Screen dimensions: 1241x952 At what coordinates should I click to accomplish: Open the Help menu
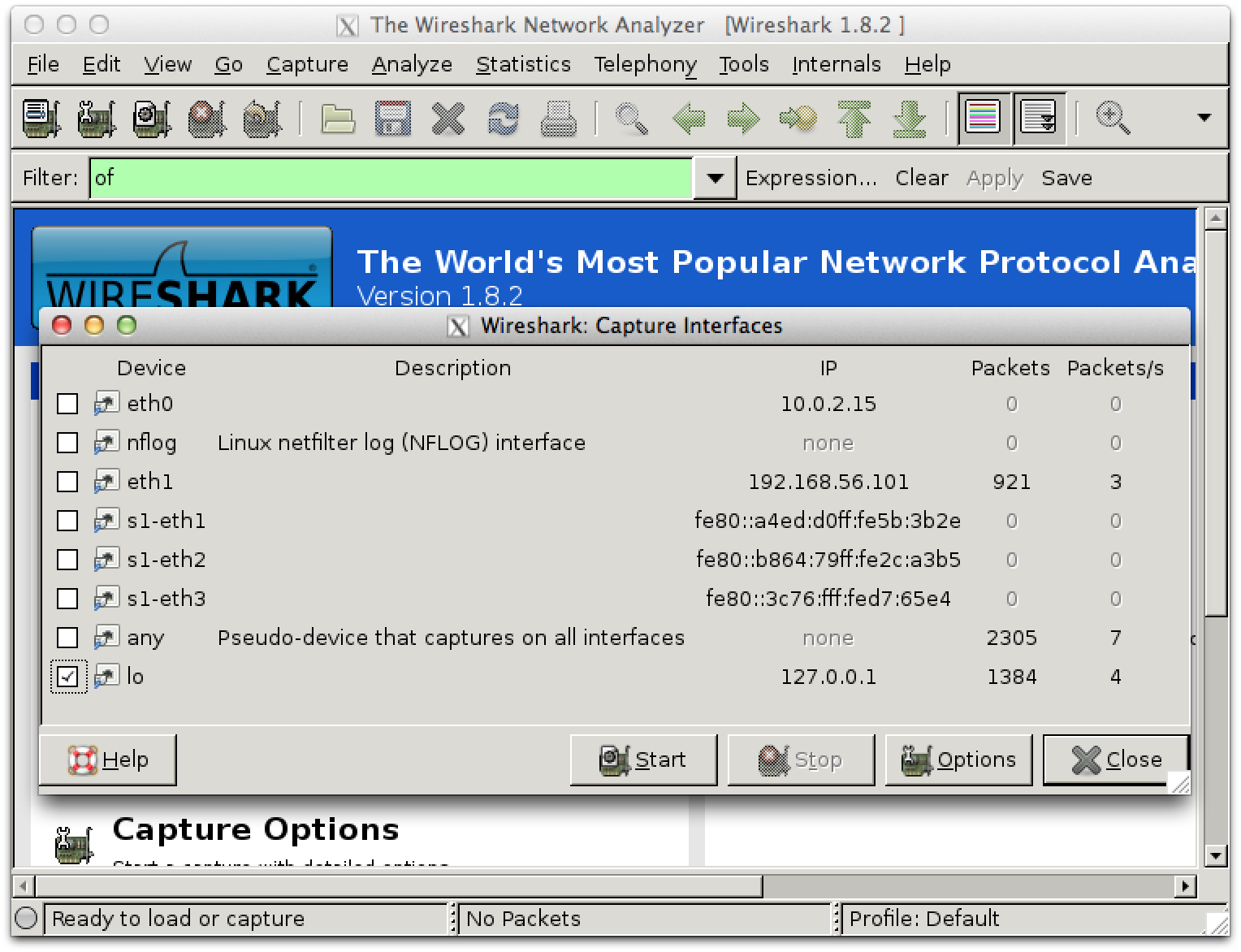(x=928, y=64)
